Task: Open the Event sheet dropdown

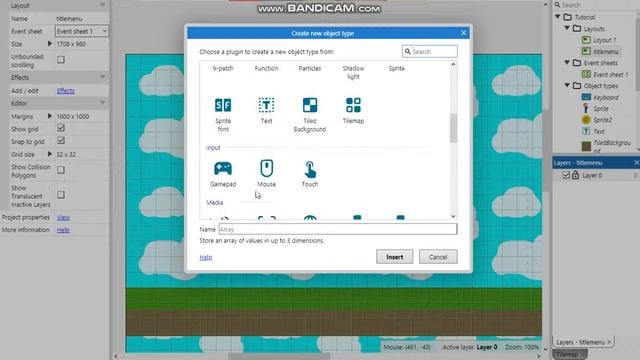Action: click(82, 31)
